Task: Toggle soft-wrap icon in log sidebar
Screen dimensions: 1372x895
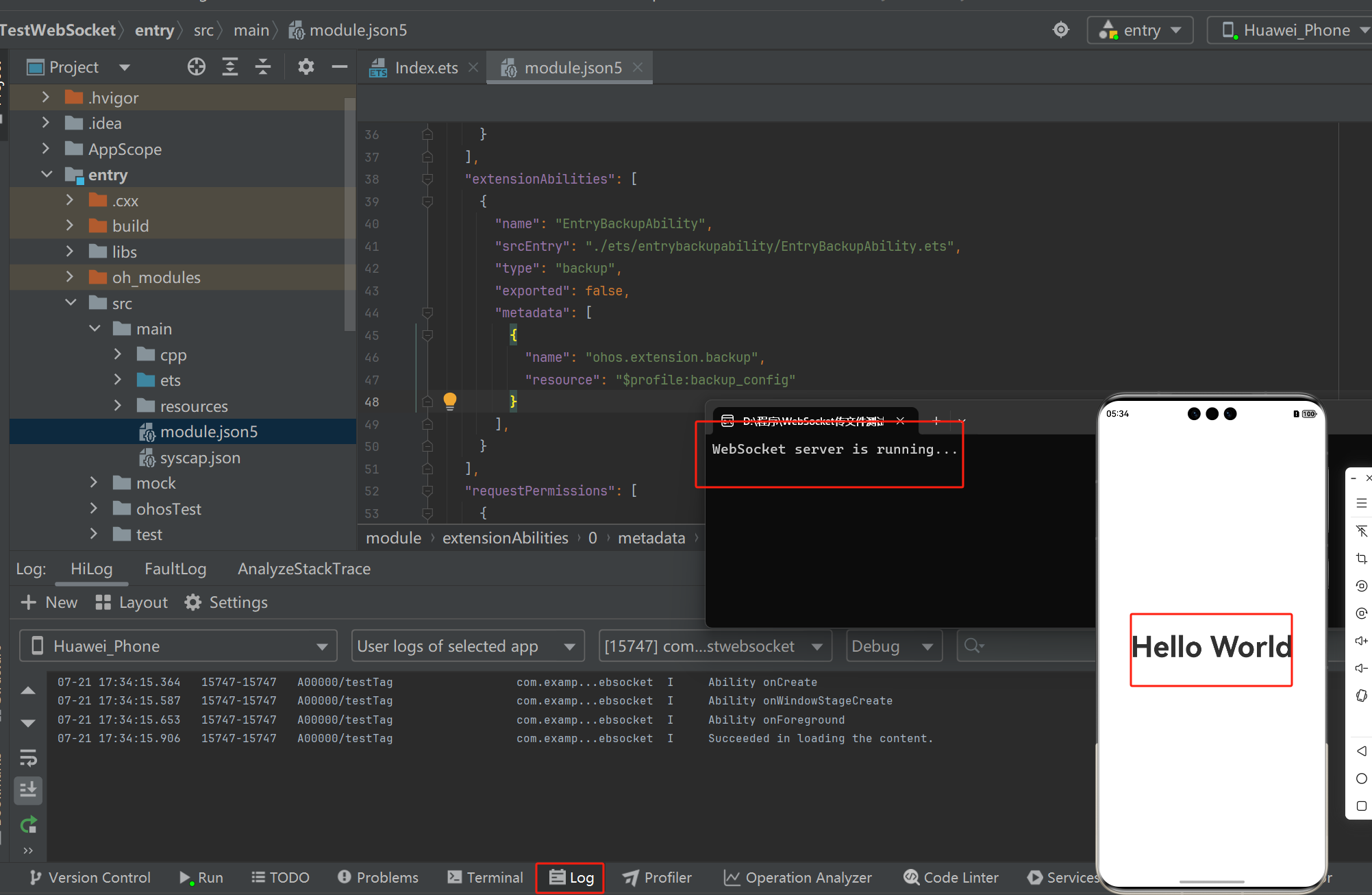Action: pos(28,757)
